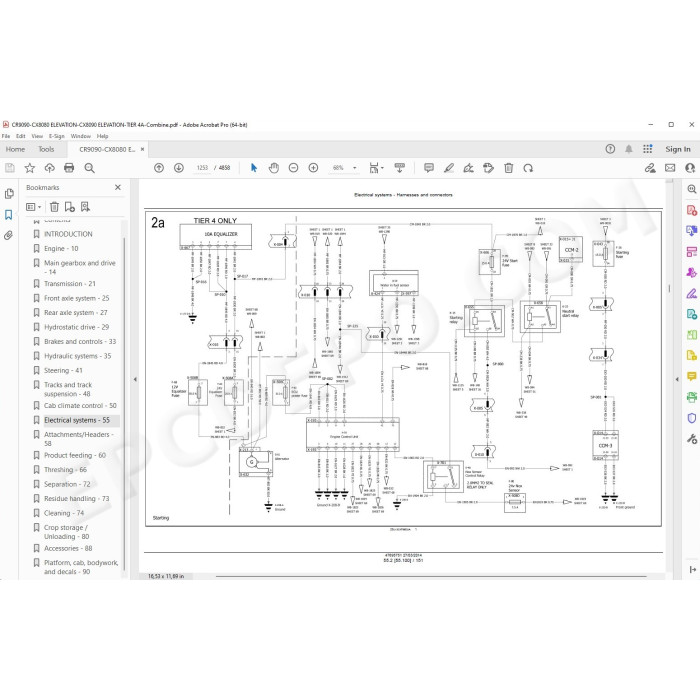Click the Sign In button
Viewport: 700px width, 700px height.
678,149
